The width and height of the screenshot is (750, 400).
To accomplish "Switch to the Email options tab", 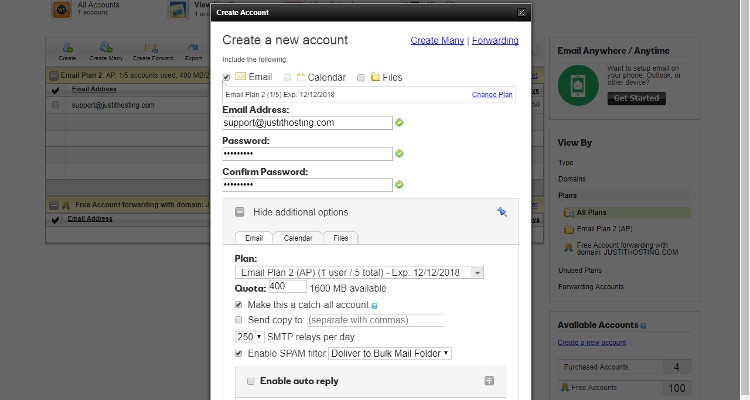I will (254, 238).
